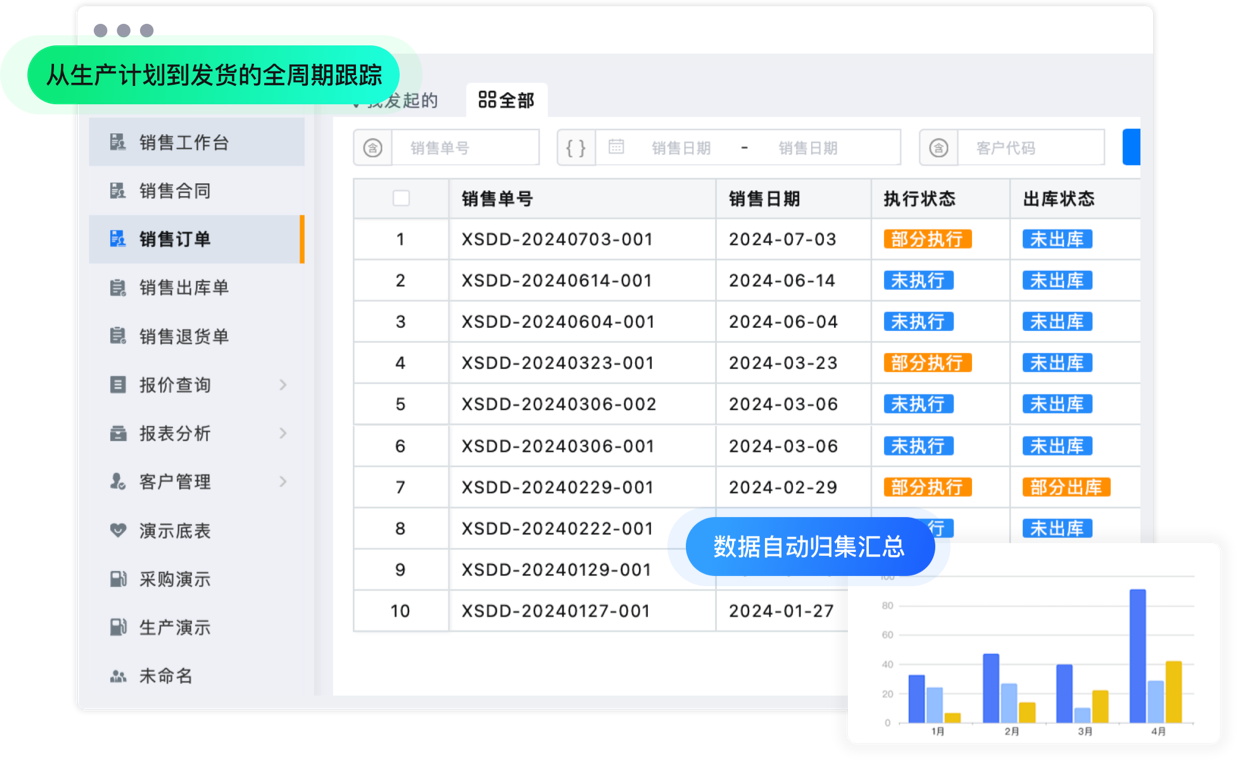This screenshot has width=1237, height=760.
Task: Click the contains-filter icon beside 客户代码 field
Action: coord(938,148)
